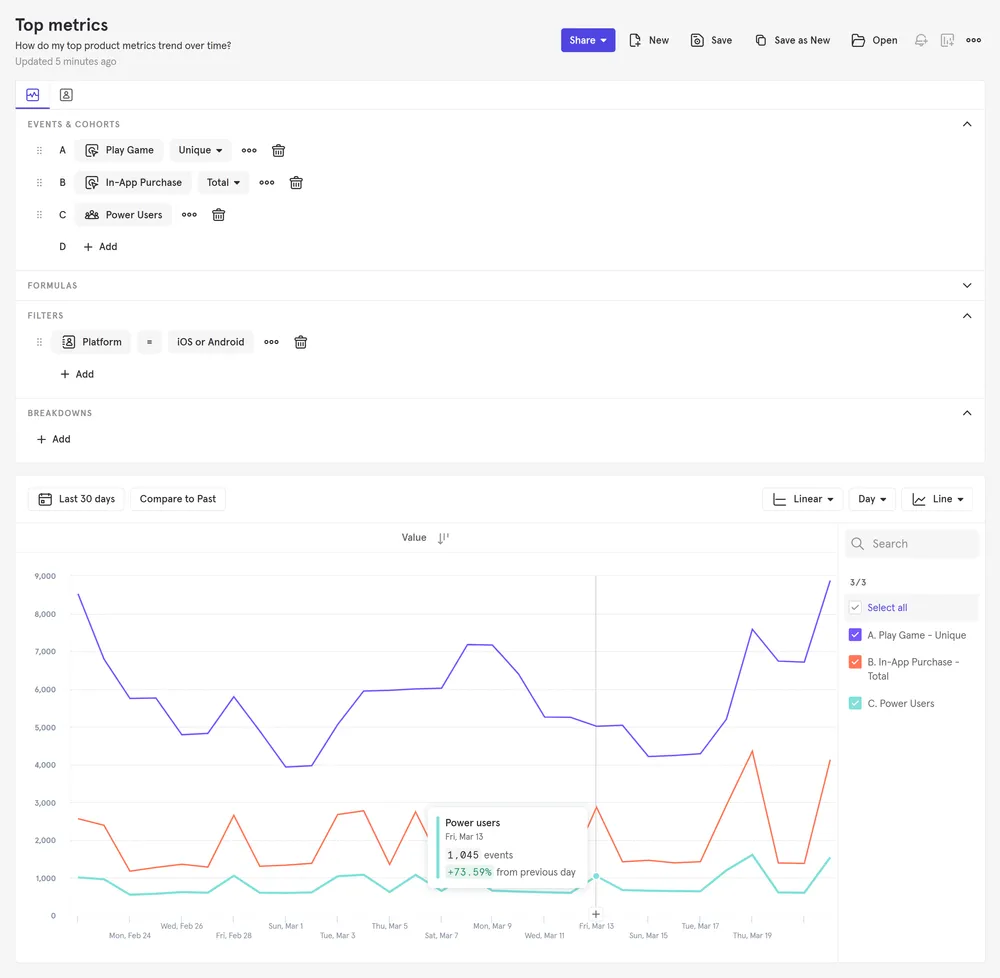Open a saved report with Open
Image resolution: width=1000 pixels, height=978 pixels.
[874, 40]
